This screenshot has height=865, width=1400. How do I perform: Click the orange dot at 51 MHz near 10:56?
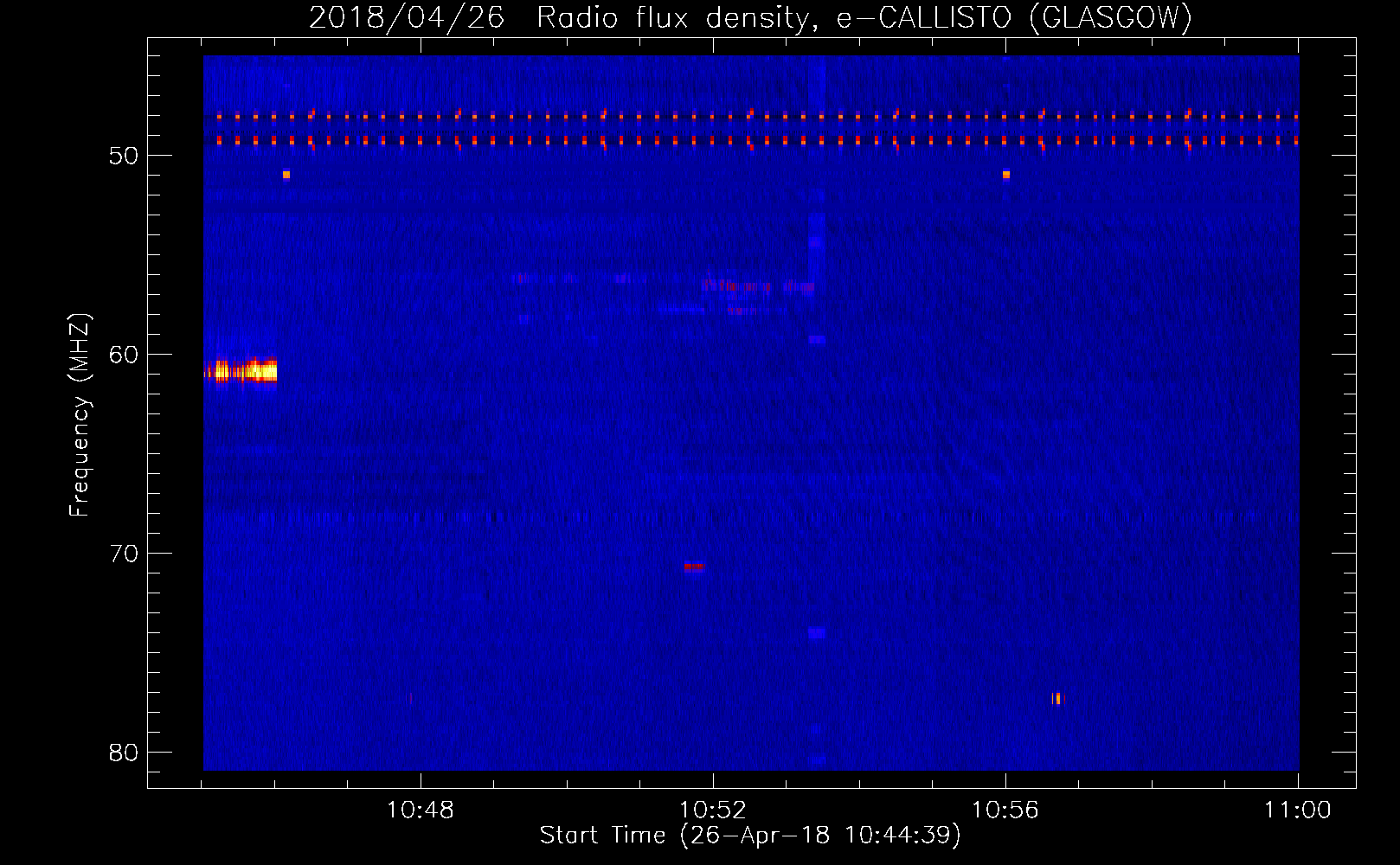(x=1006, y=175)
